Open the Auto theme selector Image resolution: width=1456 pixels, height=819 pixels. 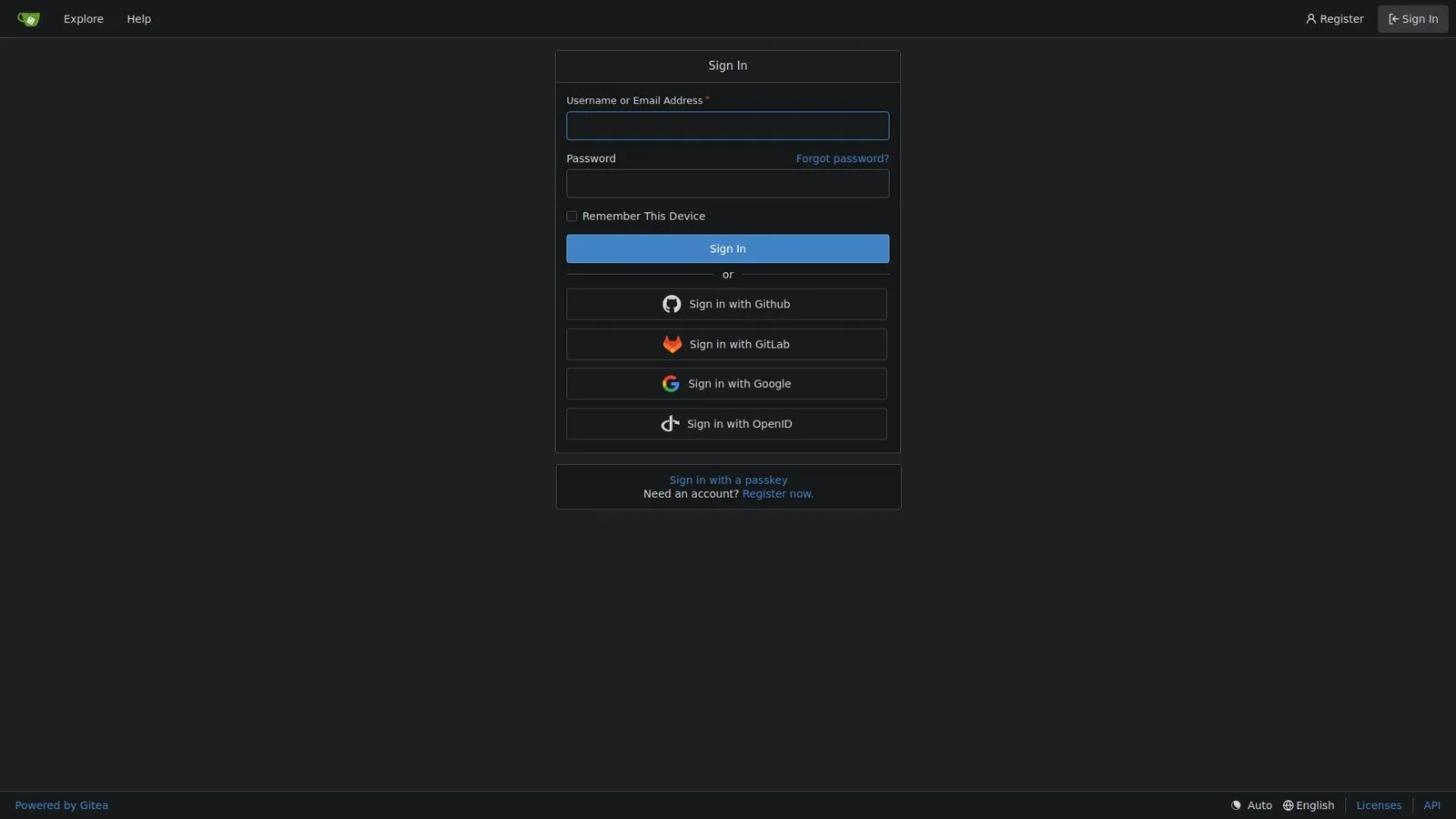pyautogui.click(x=1252, y=805)
